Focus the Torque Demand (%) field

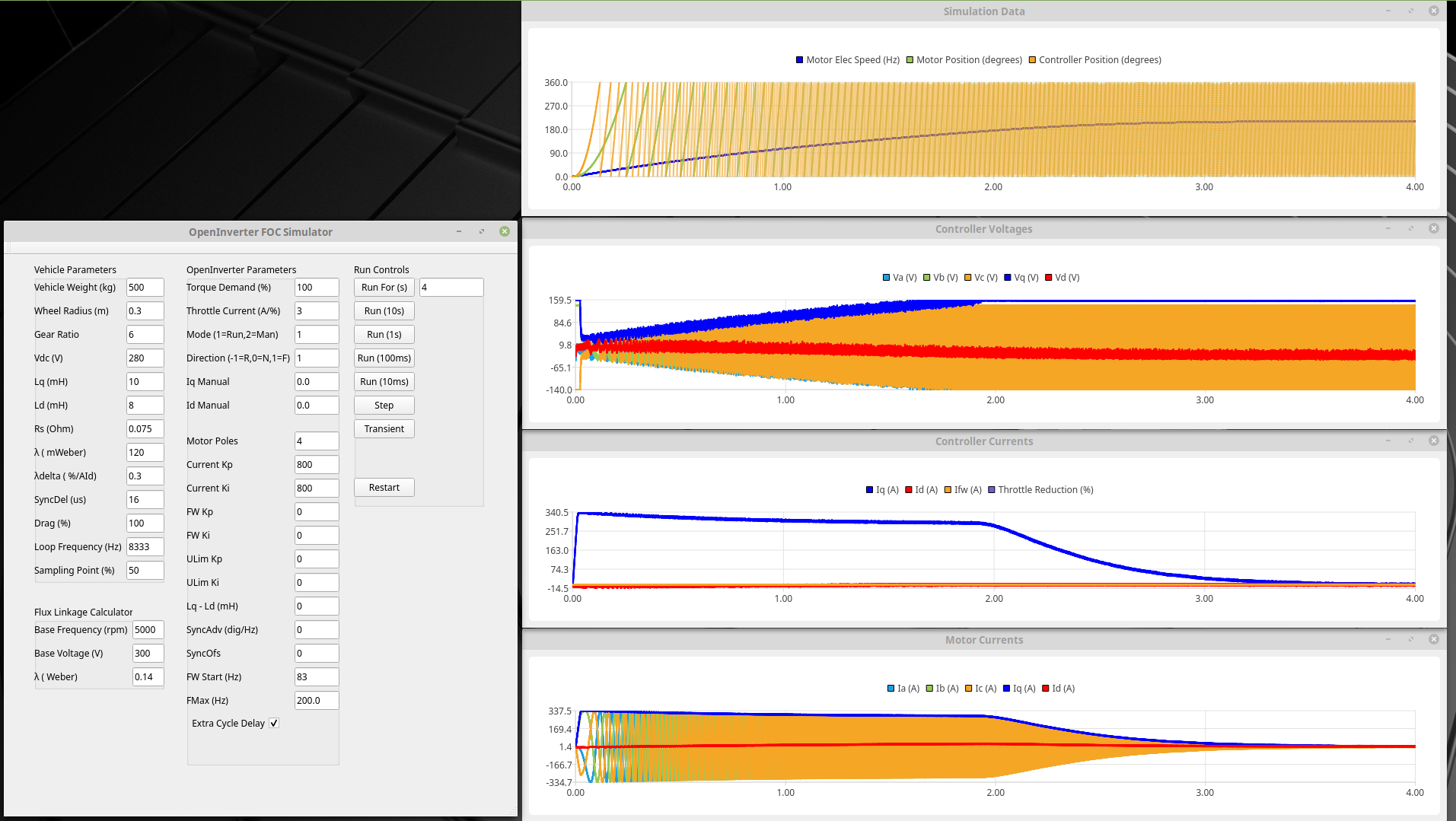pyautogui.click(x=316, y=288)
